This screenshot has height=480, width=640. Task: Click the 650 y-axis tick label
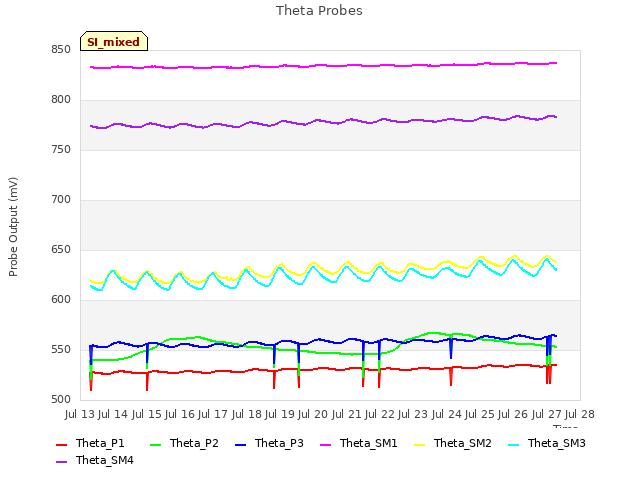coord(61,250)
